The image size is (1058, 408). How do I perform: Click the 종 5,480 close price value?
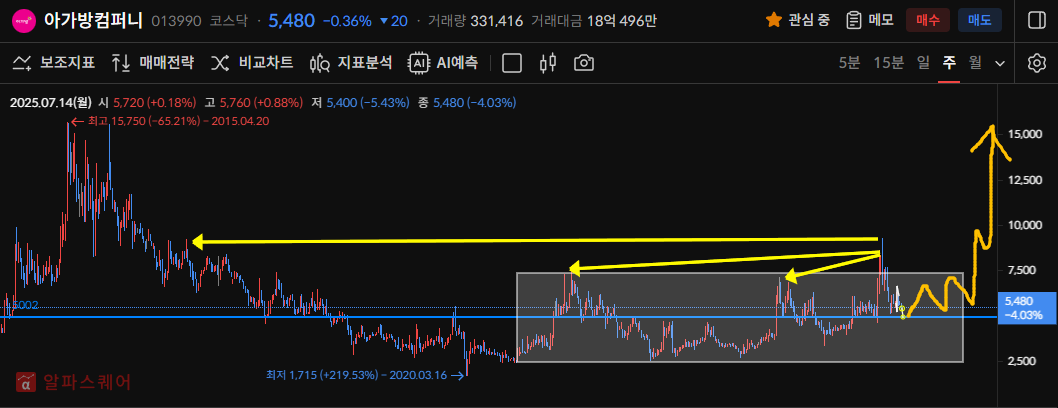(x=467, y=103)
